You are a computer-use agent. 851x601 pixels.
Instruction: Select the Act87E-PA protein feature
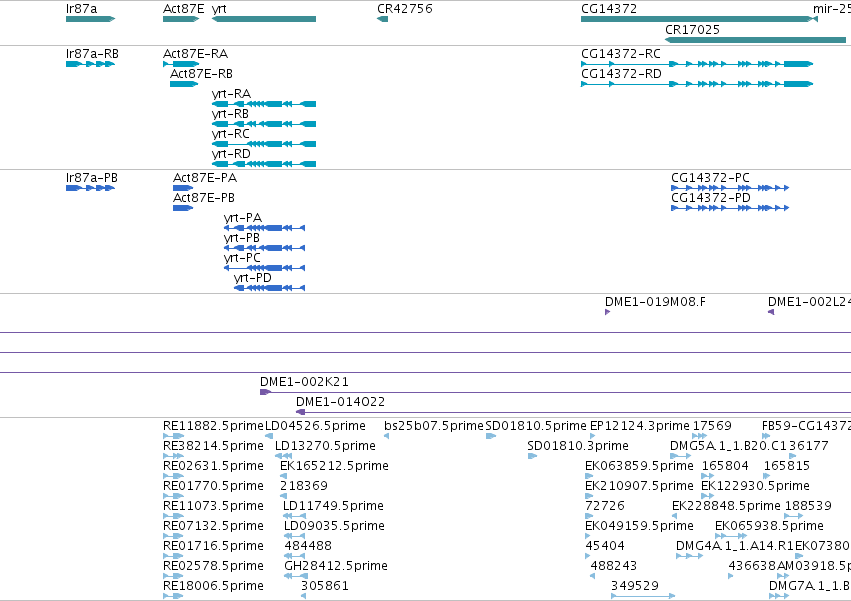(183, 188)
